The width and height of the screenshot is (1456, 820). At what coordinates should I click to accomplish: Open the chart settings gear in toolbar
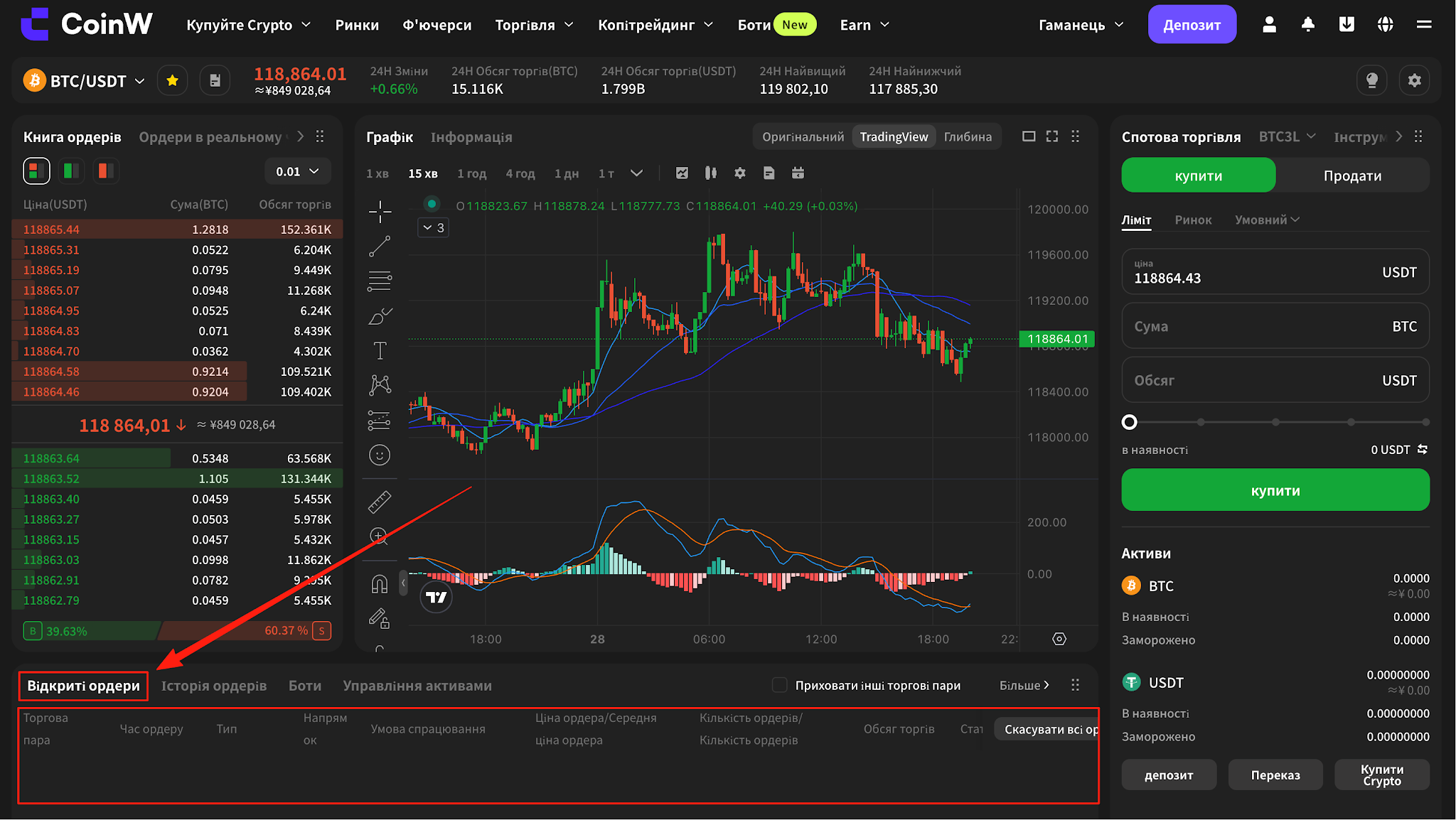coord(740,173)
